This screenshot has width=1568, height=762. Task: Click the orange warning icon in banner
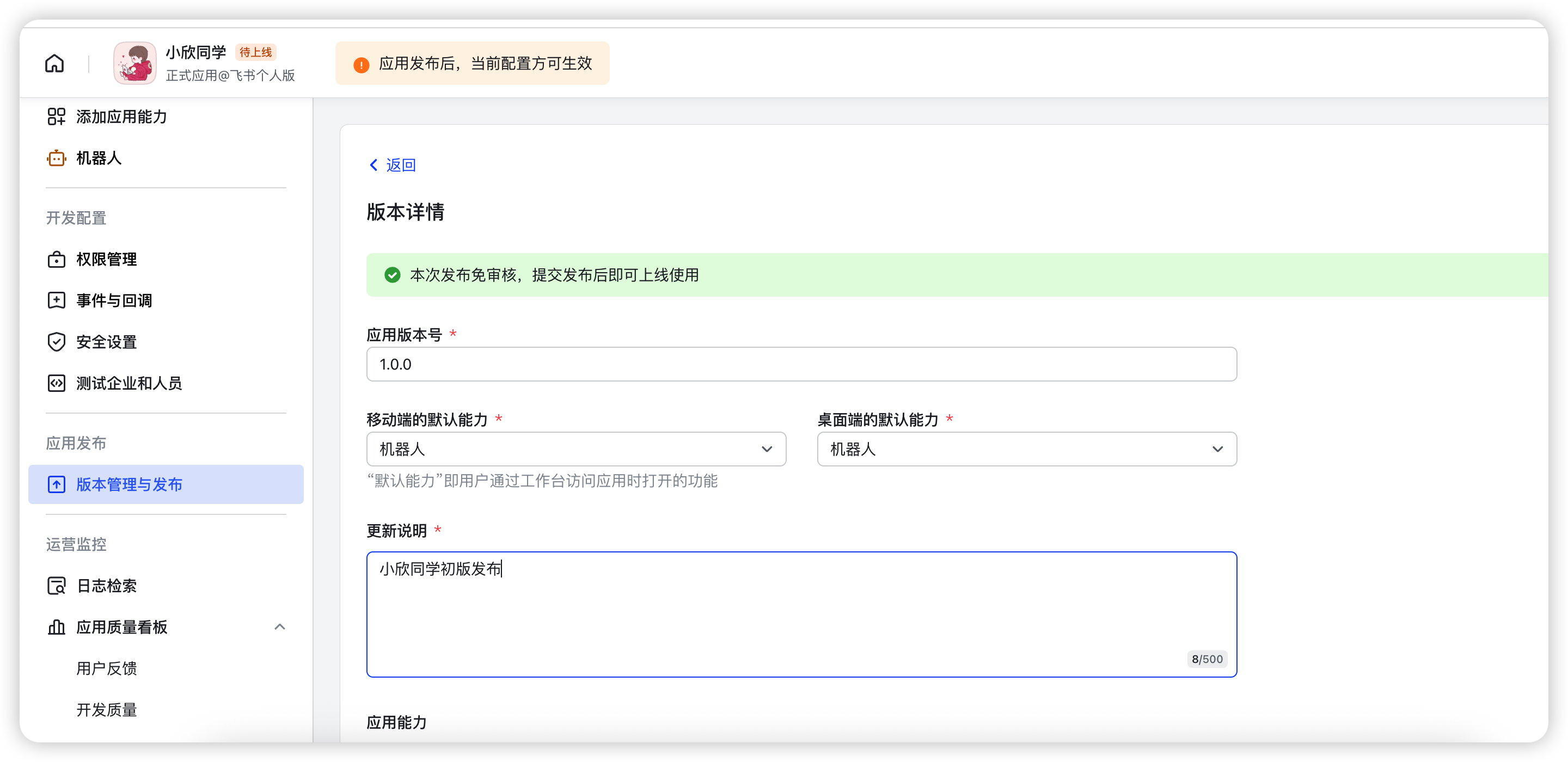pos(361,65)
